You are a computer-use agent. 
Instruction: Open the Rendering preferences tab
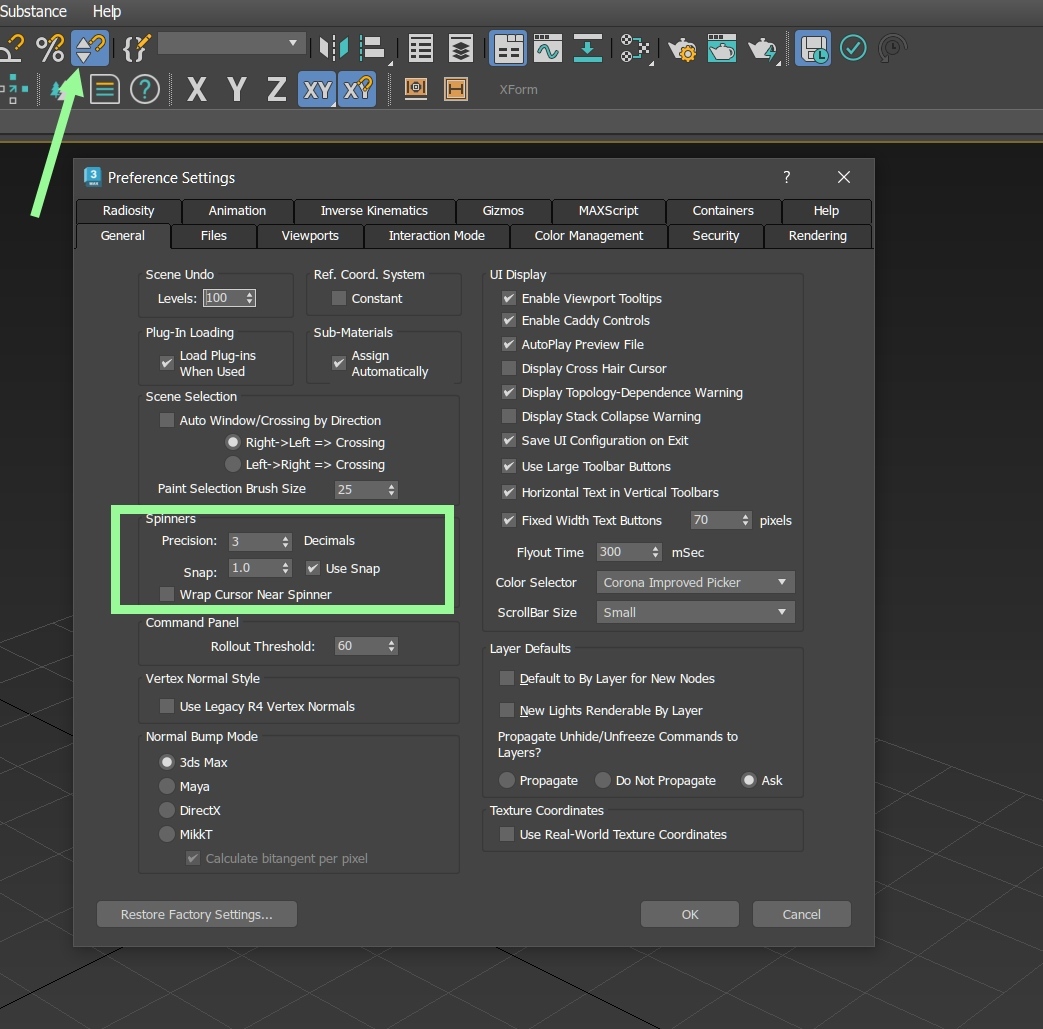[818, 235]
